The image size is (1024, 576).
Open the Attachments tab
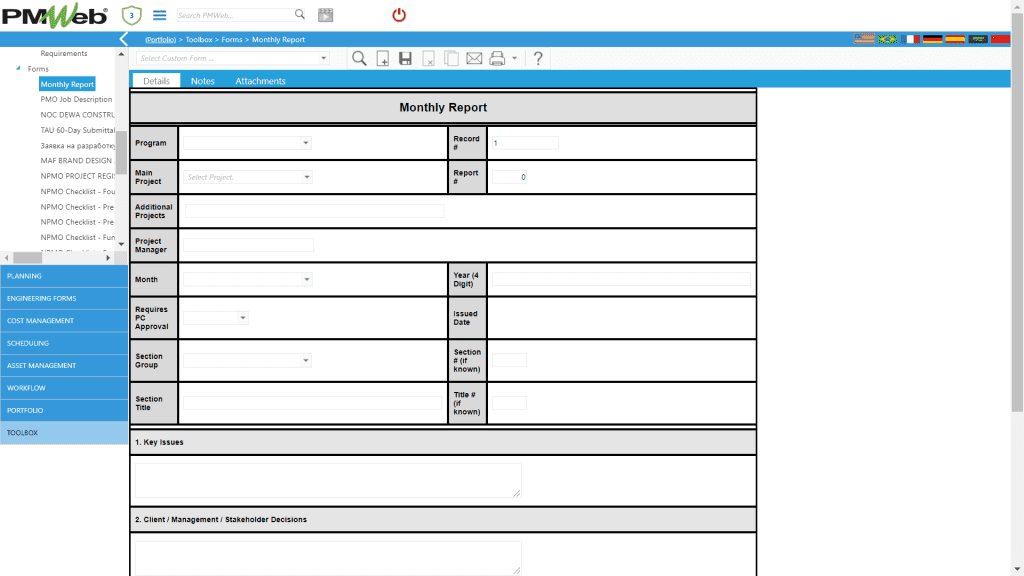[x=260, y=81]
